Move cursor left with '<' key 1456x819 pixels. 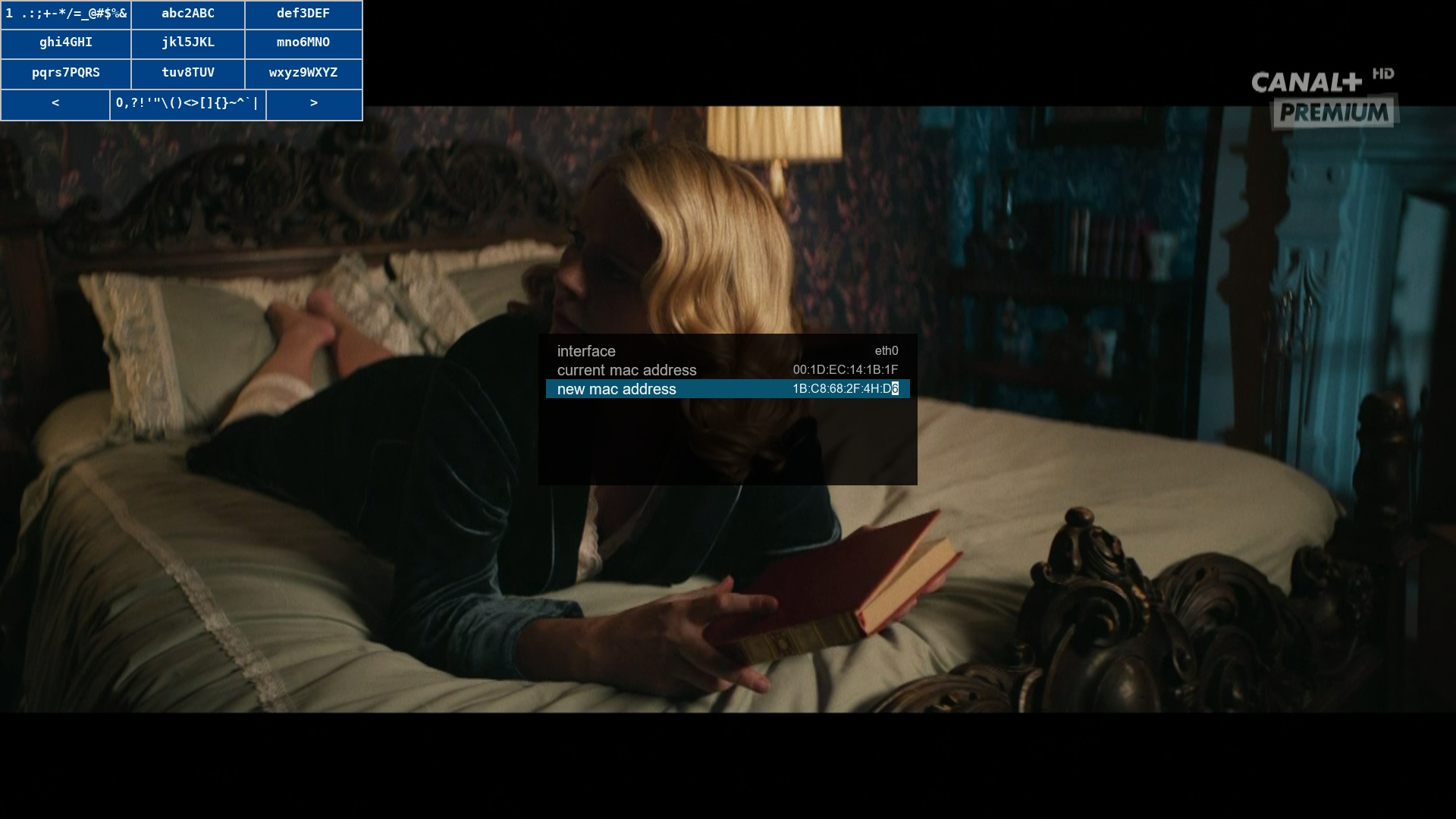tap(55, 105)
